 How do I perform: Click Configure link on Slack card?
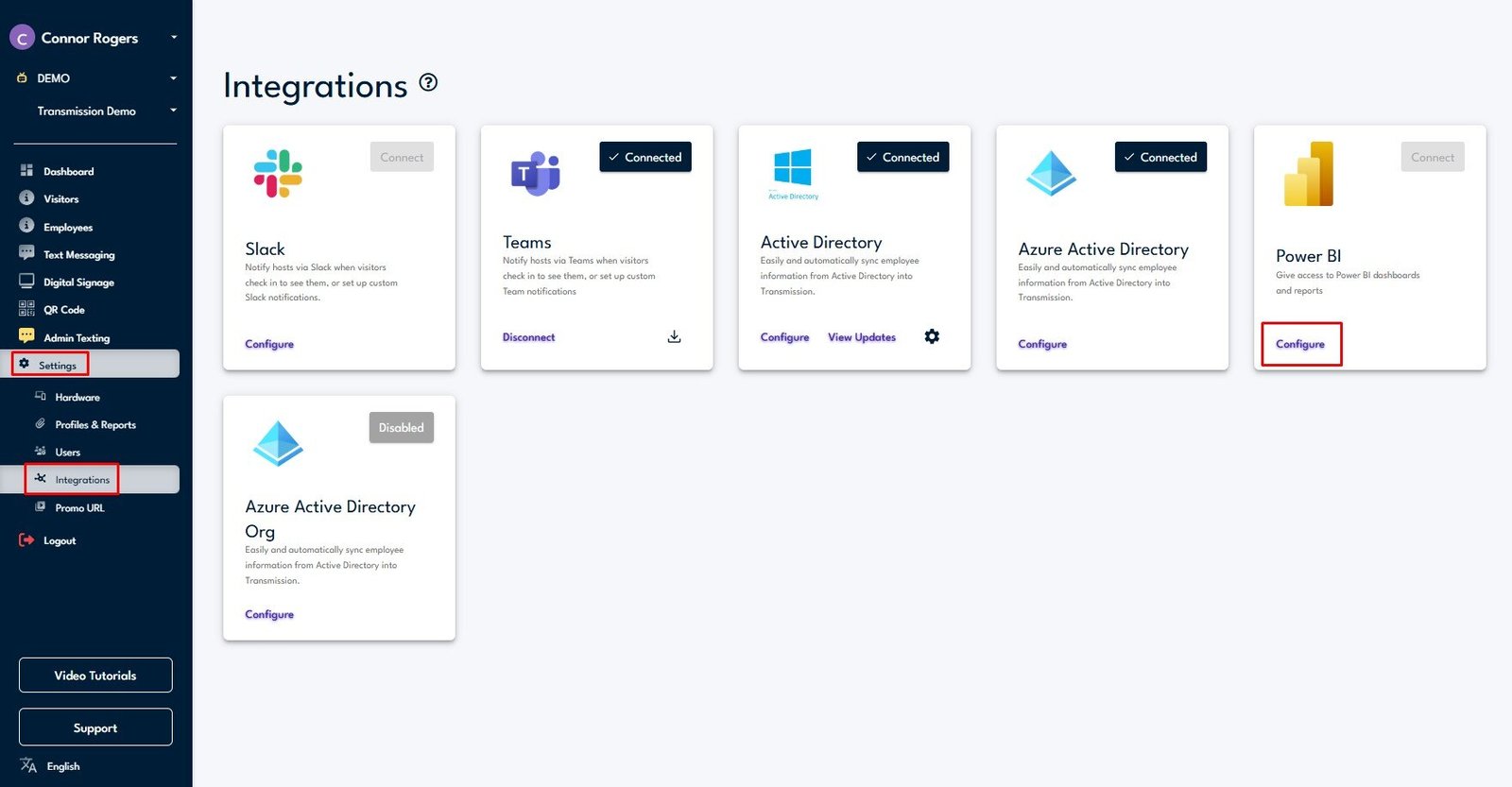[x=269, y=344]
